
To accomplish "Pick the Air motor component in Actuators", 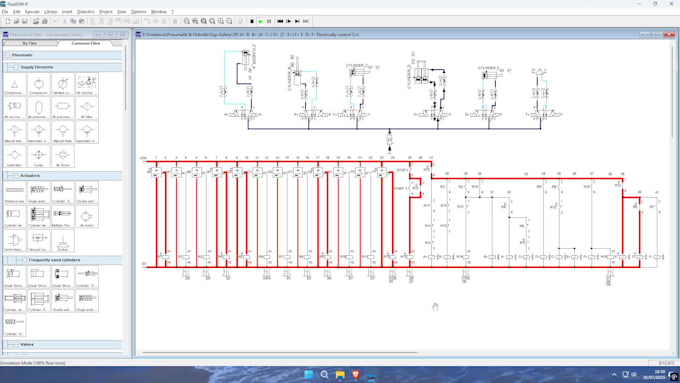I will (x=87, y=216).
